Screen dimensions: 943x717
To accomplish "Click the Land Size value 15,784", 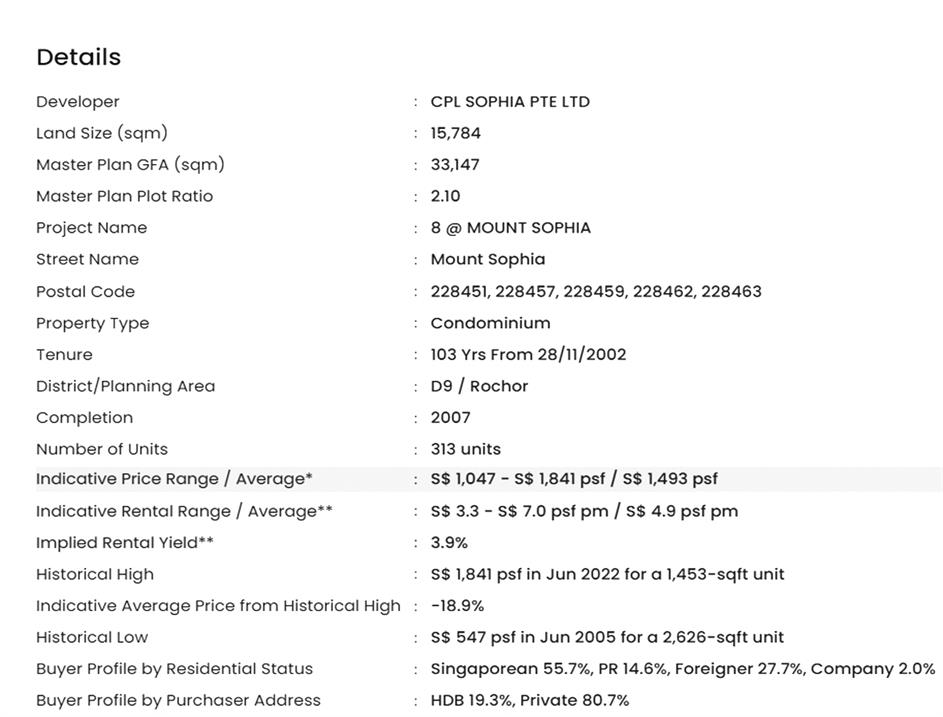I will 455,133.
